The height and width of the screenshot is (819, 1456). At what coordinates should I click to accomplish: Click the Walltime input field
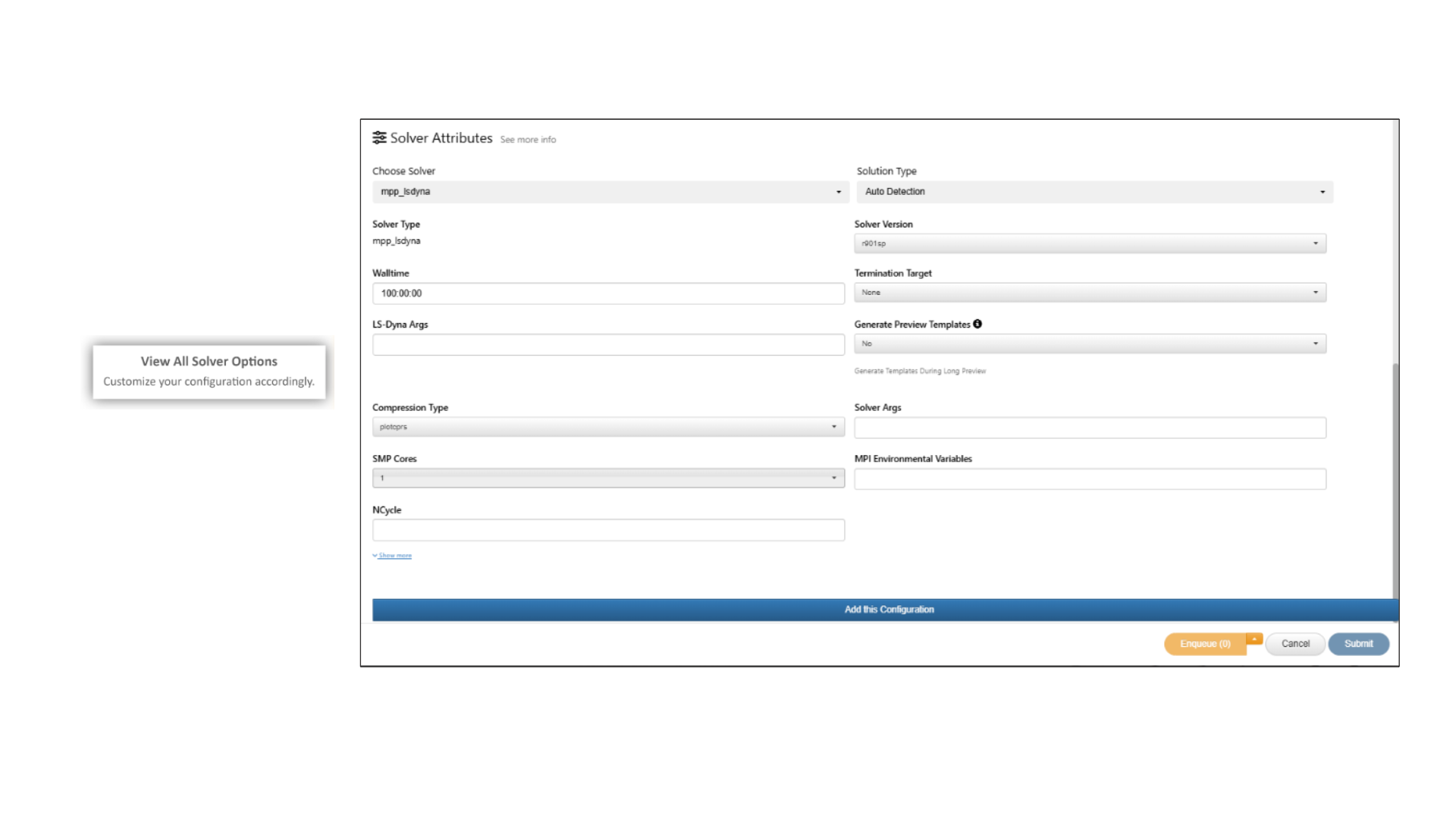tap(608, 293)
